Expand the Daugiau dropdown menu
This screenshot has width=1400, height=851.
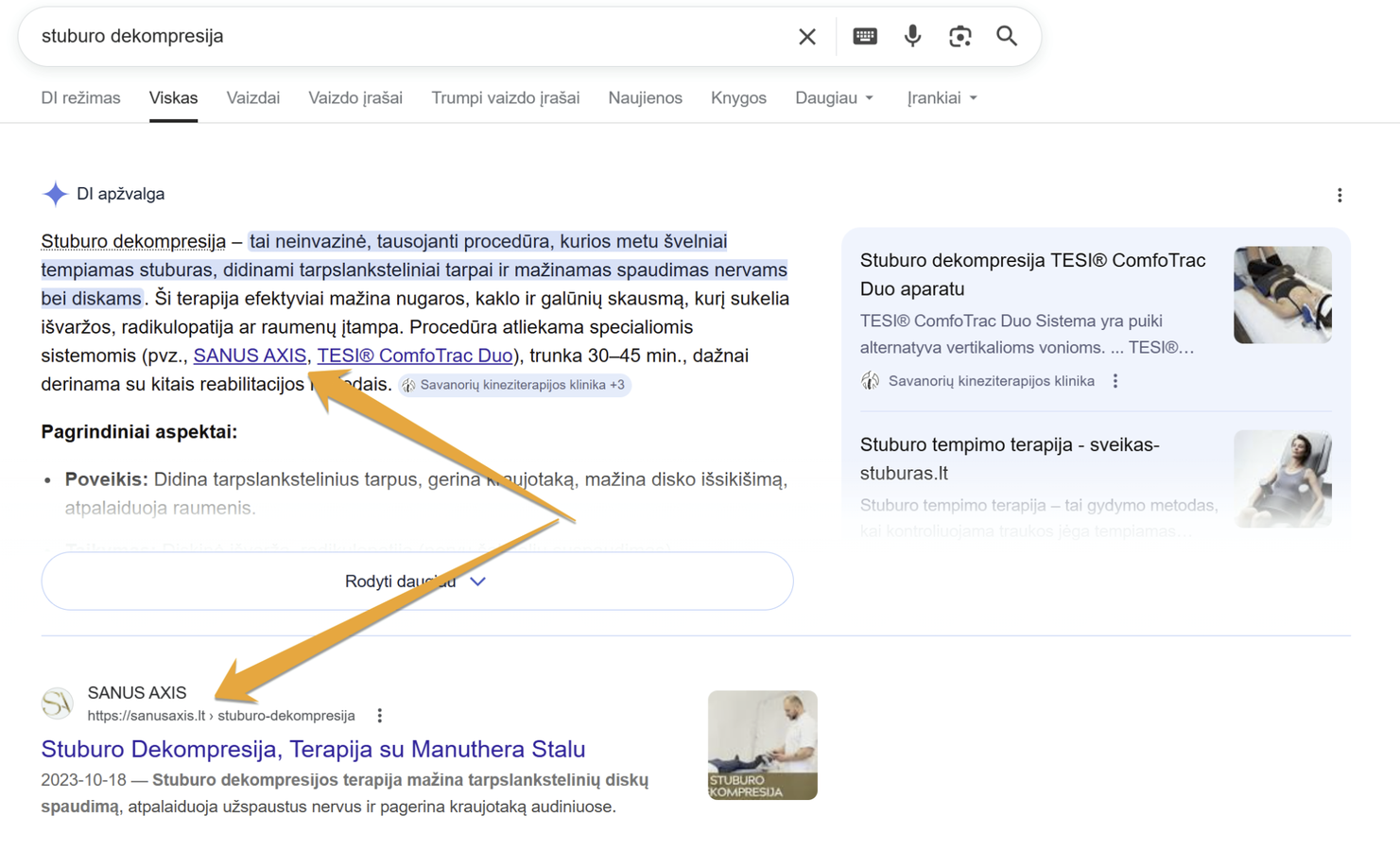pos(834,98)
